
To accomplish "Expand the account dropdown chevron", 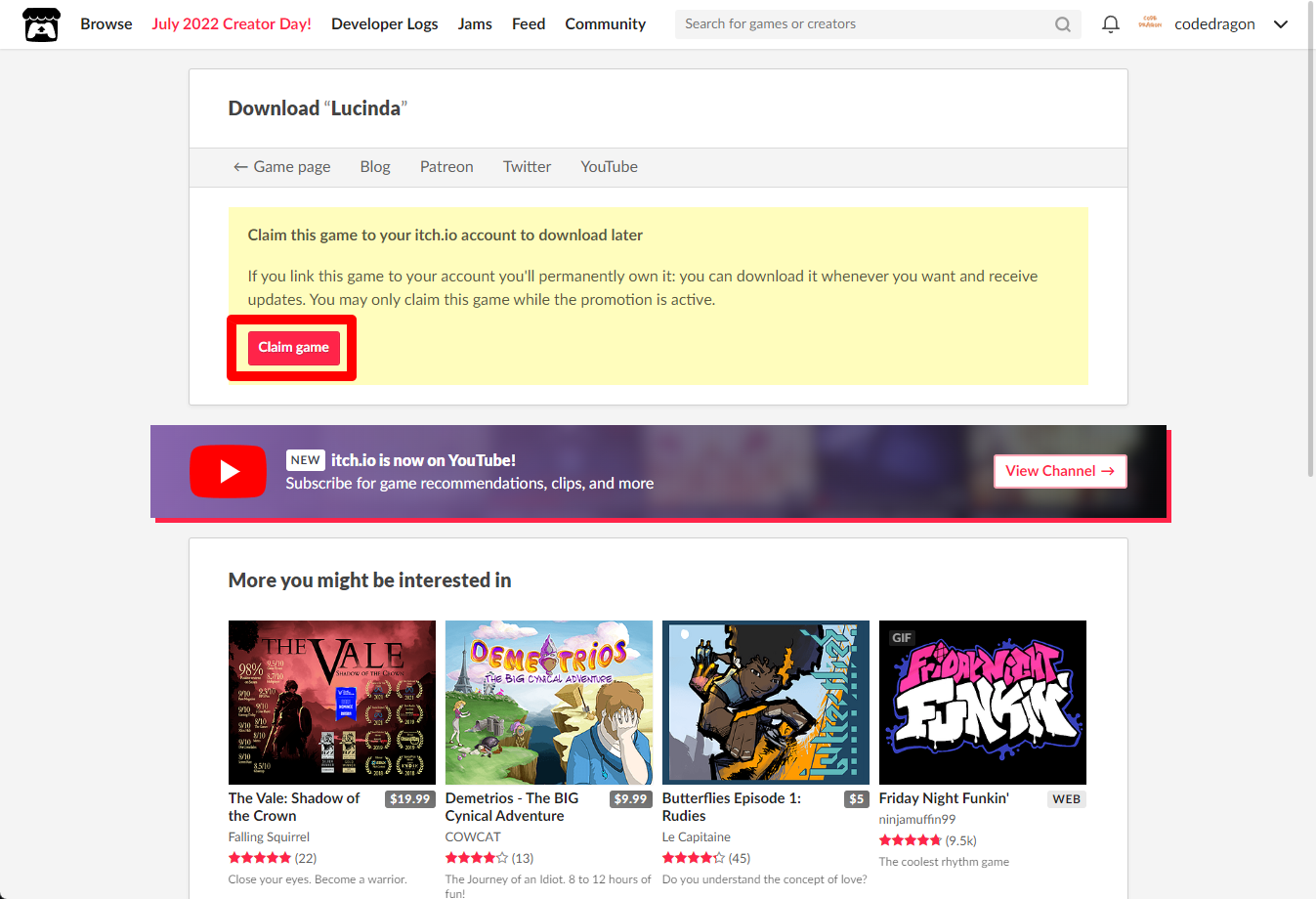I will click(x=1281, y=24).
